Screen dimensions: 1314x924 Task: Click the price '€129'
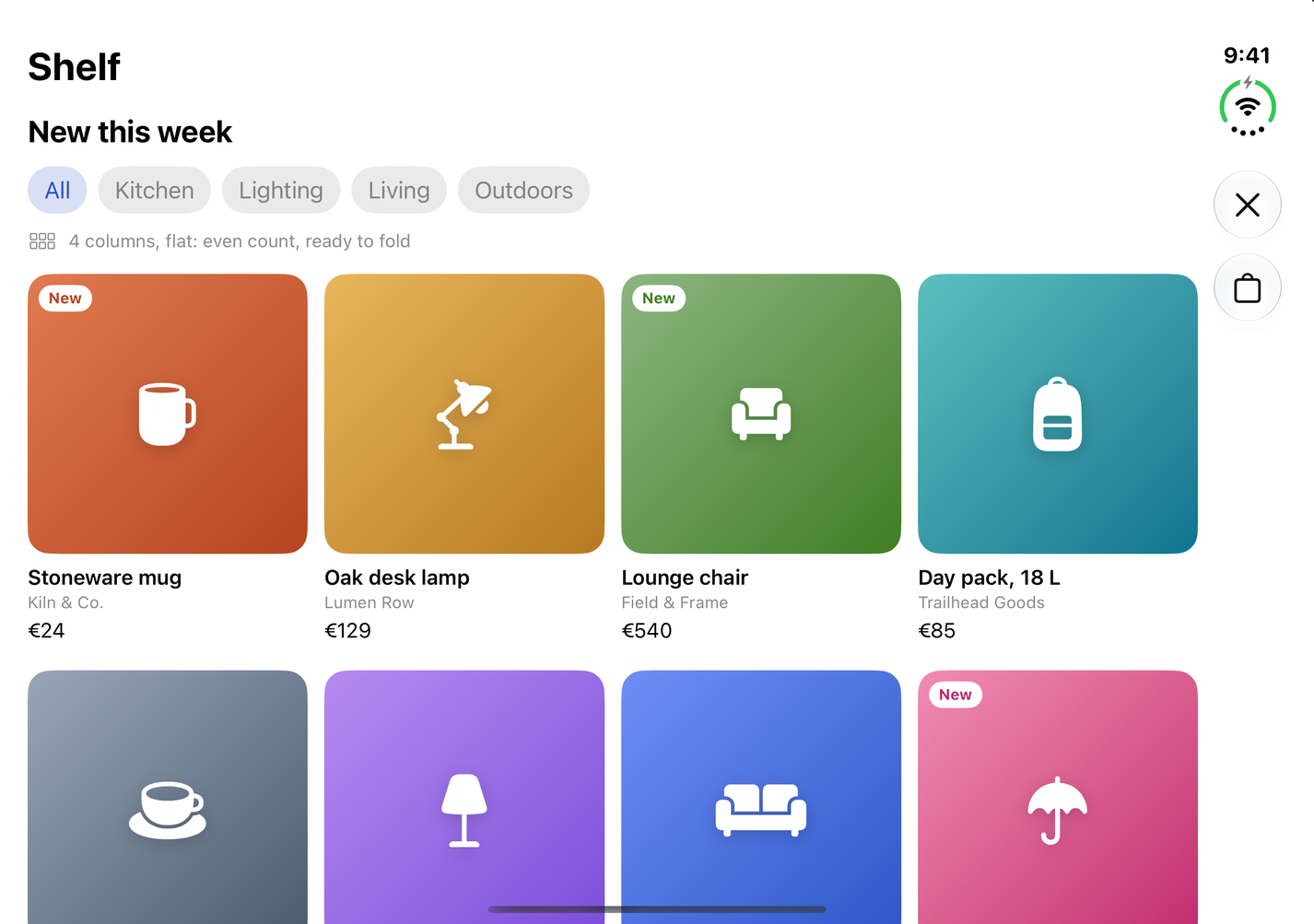point(347,631)
